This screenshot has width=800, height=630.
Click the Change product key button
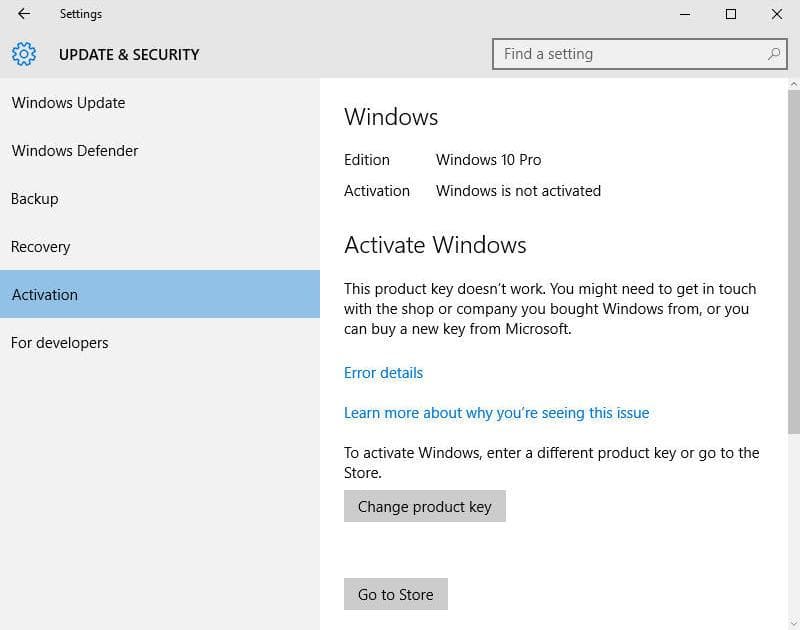pyautogui.click(x=424, y=506)
